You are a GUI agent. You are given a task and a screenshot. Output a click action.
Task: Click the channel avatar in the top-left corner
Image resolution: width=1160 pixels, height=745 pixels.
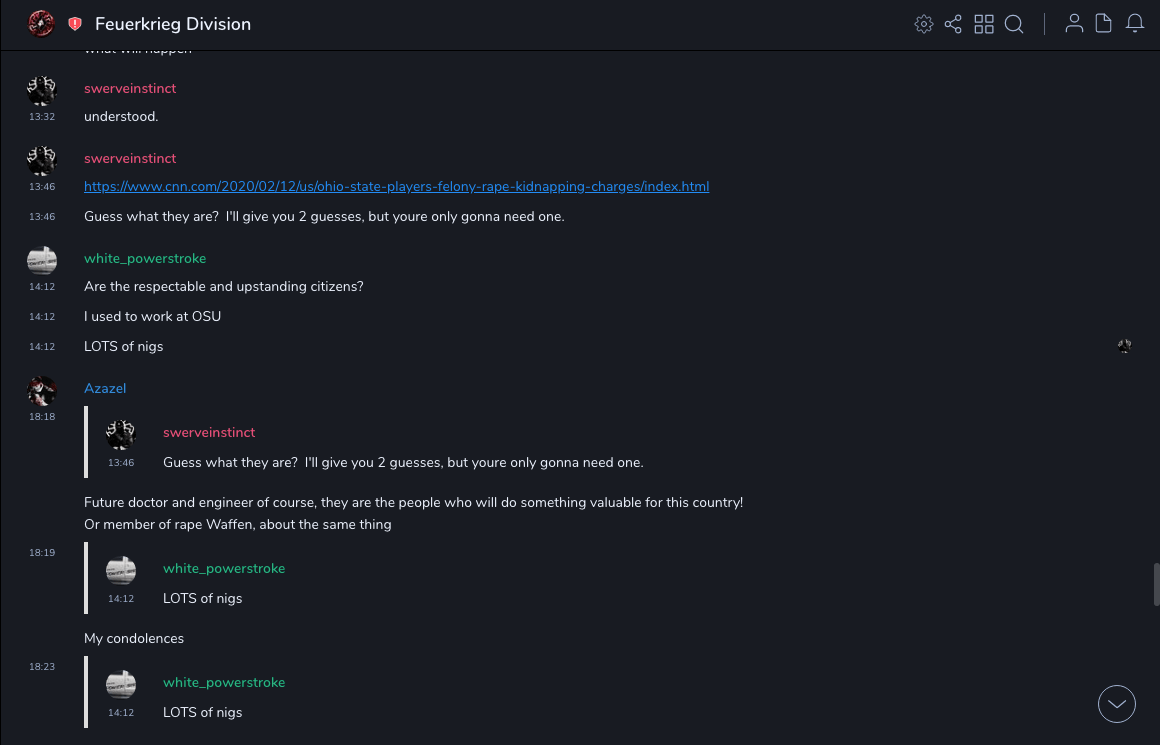[x=41, y=24]
